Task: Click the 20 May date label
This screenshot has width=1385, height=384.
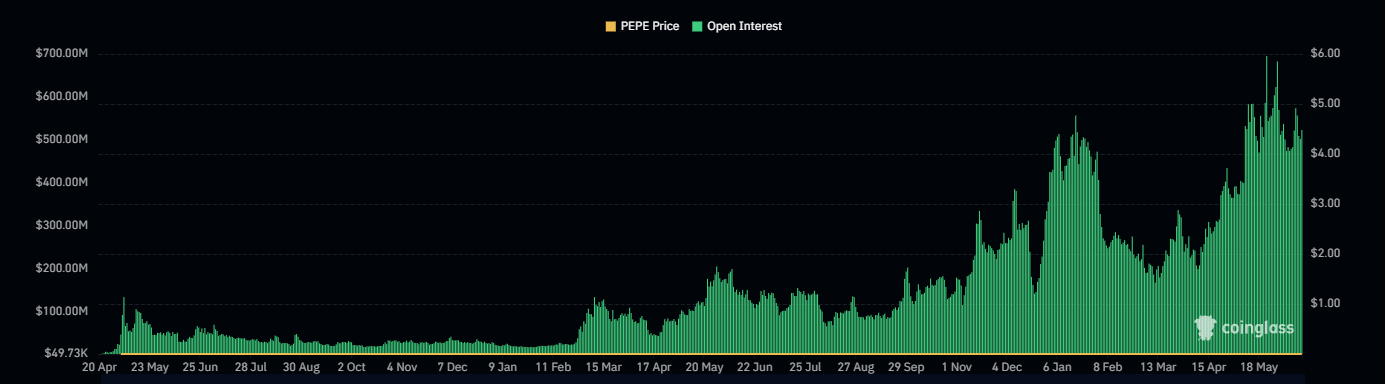Action: click(x=704, y=368)
